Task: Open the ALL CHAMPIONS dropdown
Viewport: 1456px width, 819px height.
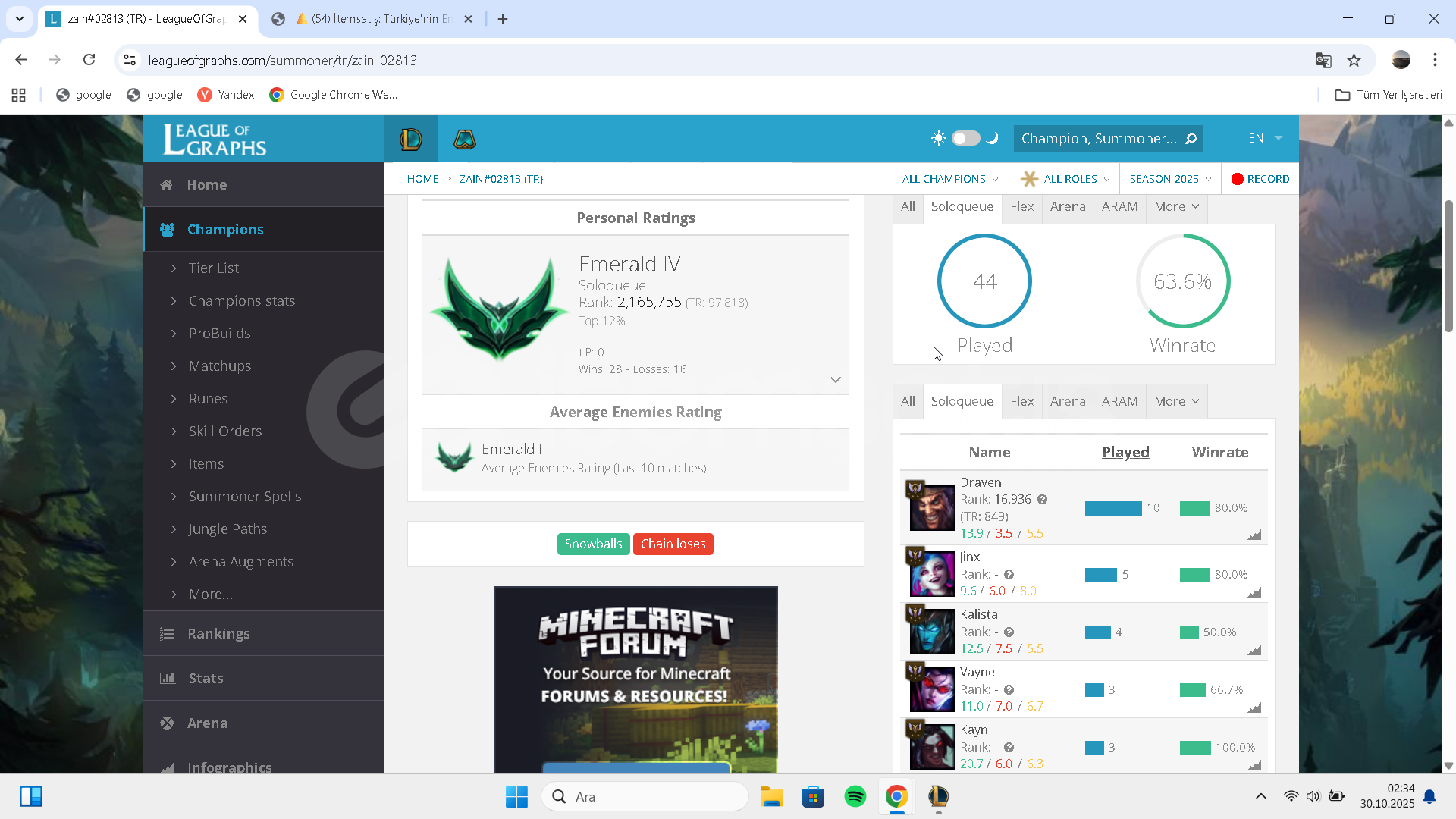Action: coord(949,179)
